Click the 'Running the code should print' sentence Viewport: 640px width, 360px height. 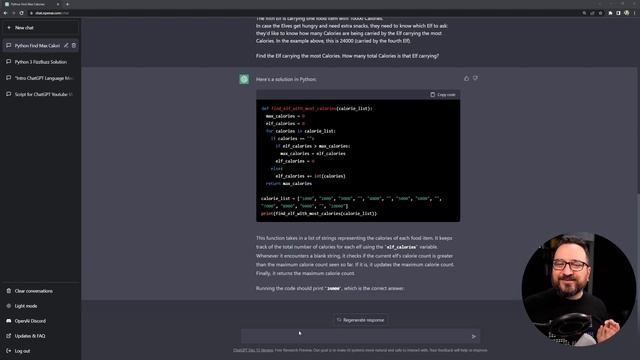point(330,288)
